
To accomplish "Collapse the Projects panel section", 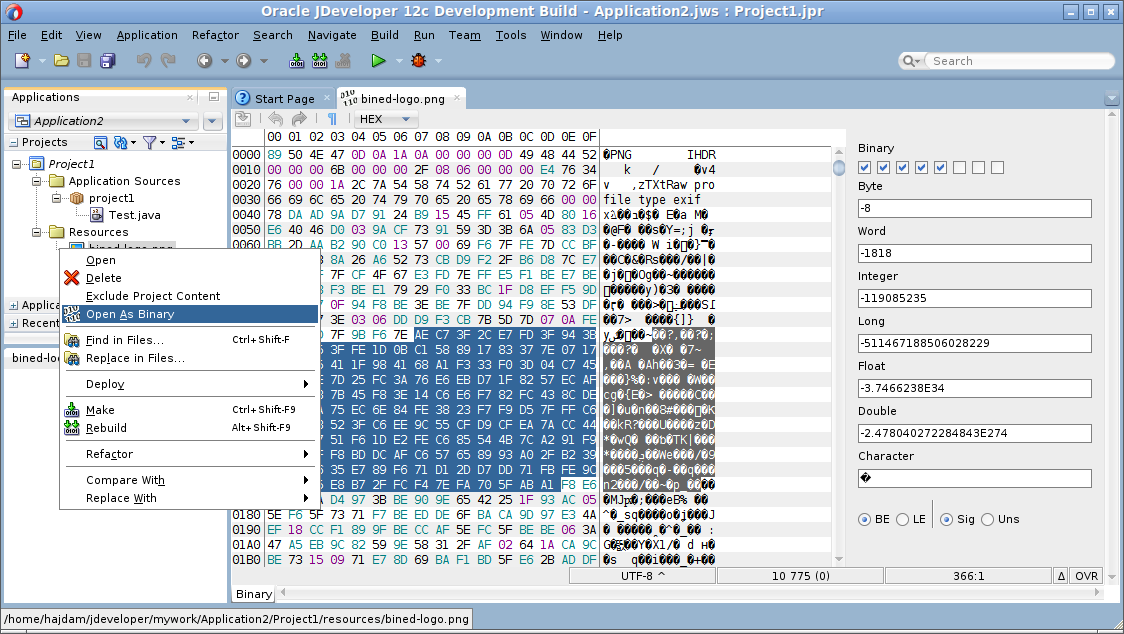I will tap(14, 143).
